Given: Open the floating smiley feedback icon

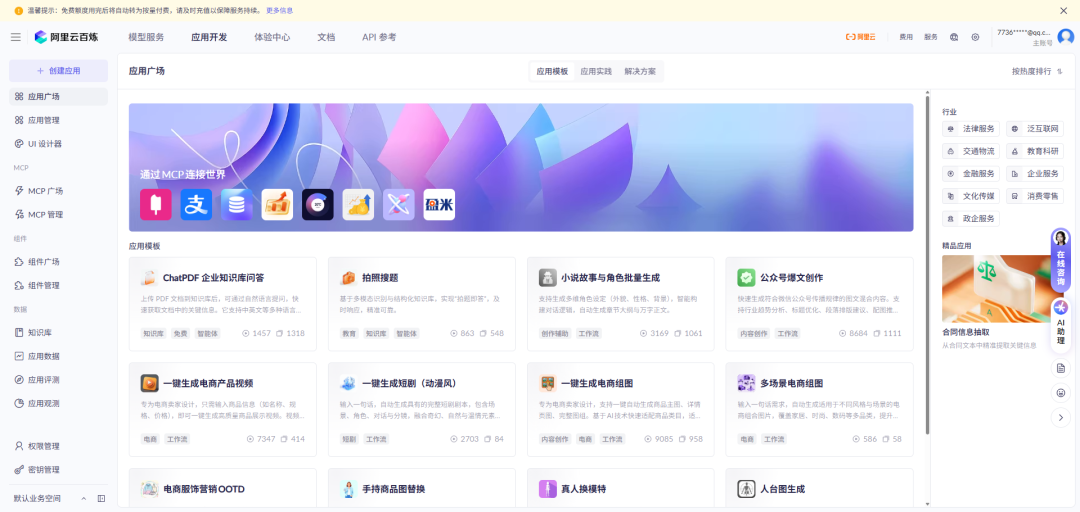Looking at the screenshot, I should (x=1061, y=393).
